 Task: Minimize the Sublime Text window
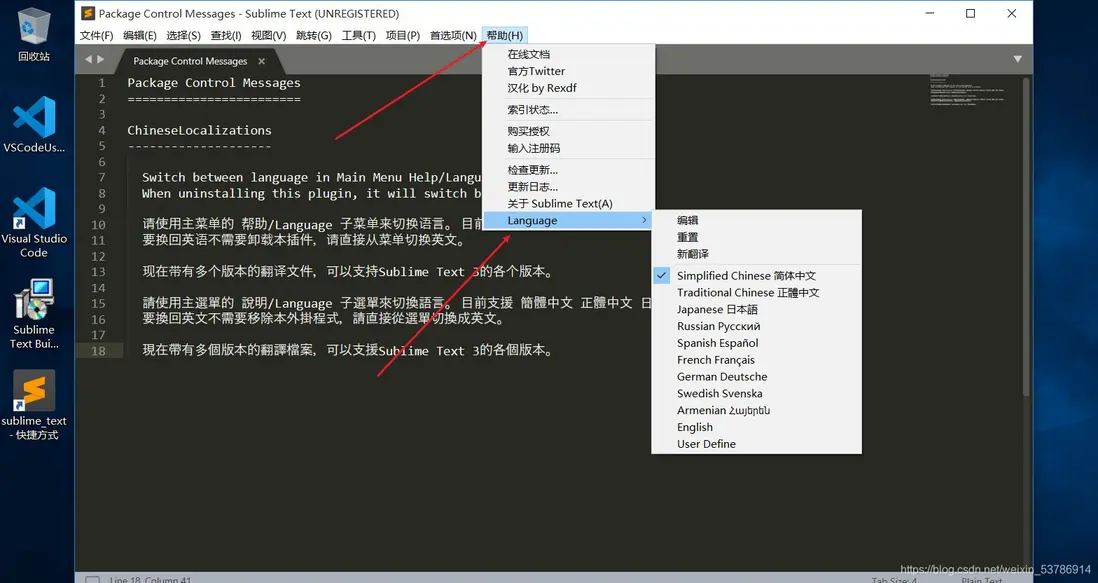[930, 13]
